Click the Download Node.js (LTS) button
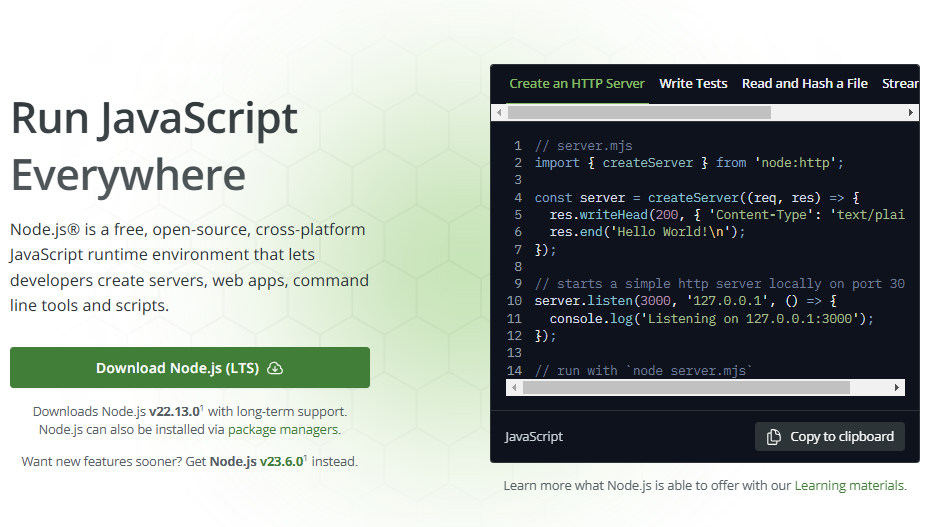The image size is (934, 527). coord(190,367)
